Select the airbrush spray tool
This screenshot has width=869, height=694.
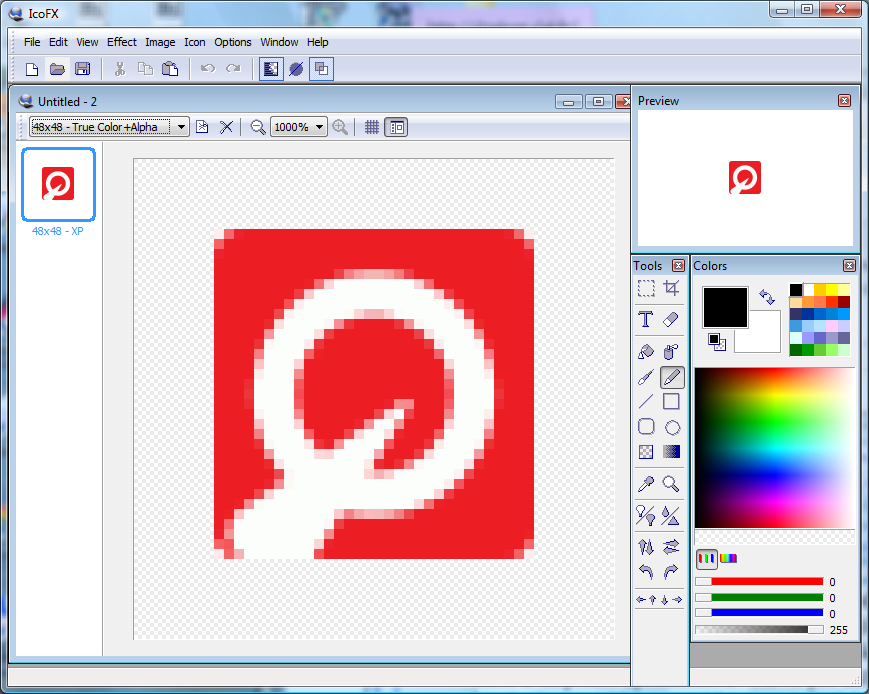click(671, 352)
